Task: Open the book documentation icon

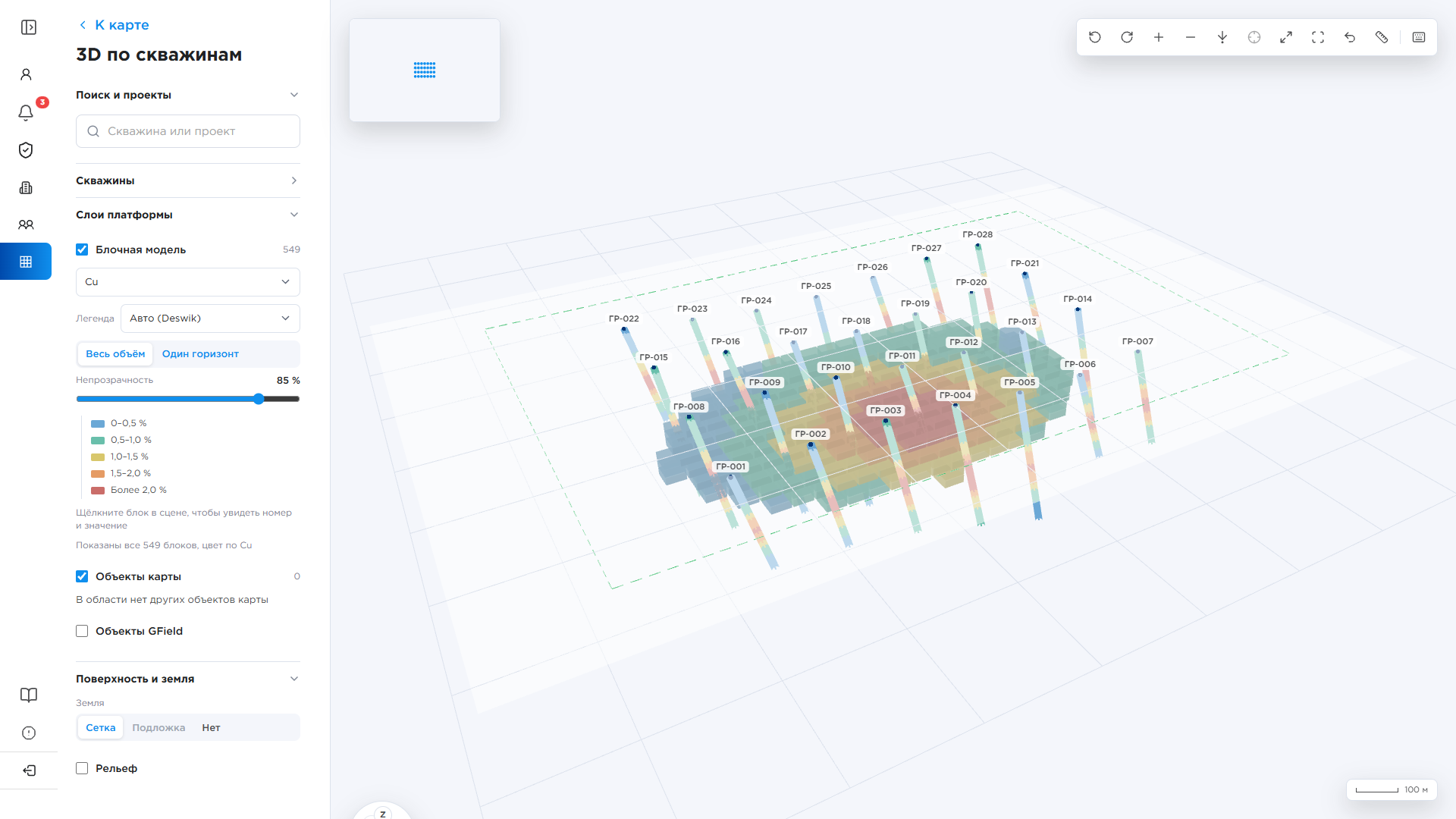Action: 29,695
